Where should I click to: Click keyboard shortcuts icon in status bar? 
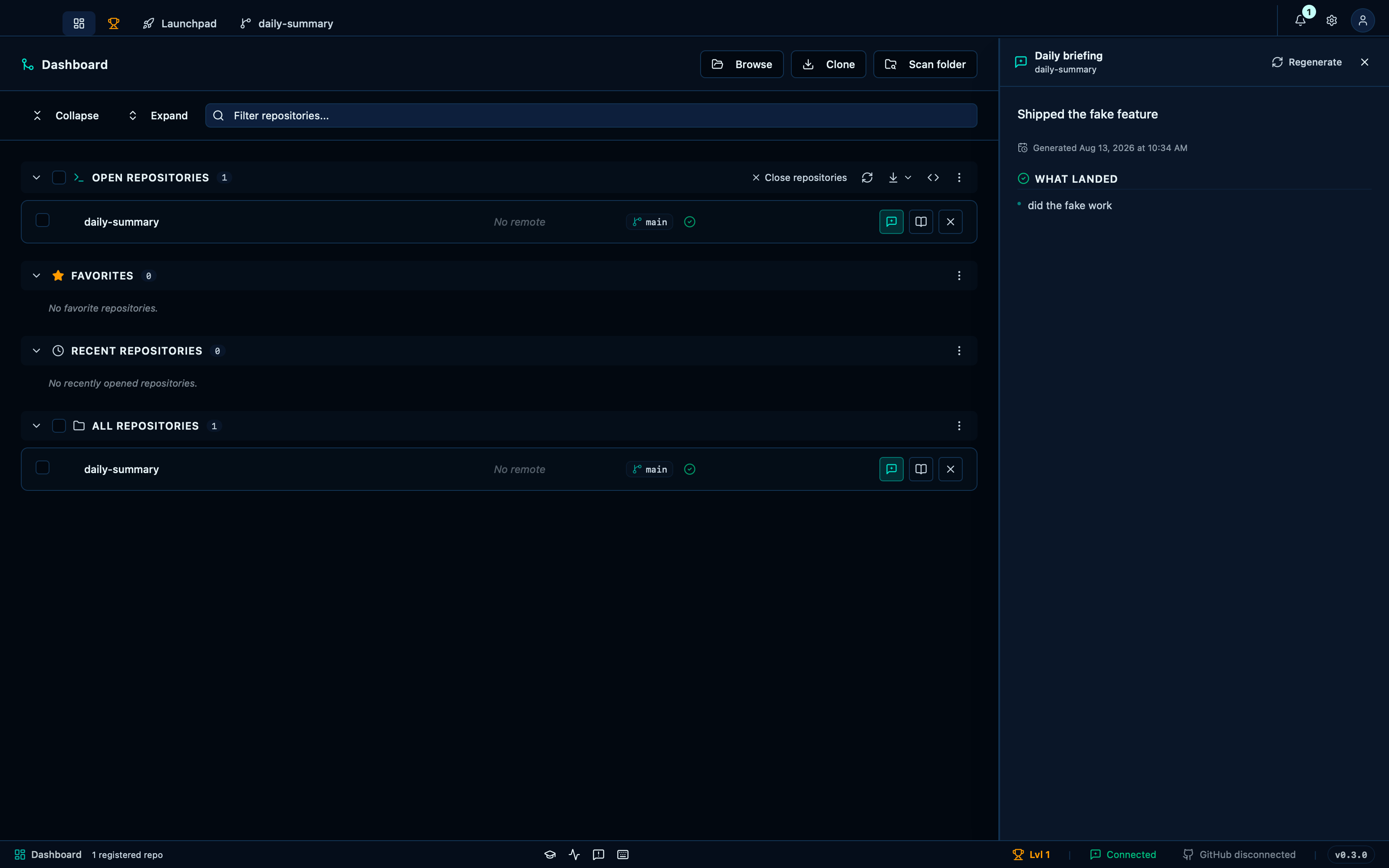(x=623, y=854)
